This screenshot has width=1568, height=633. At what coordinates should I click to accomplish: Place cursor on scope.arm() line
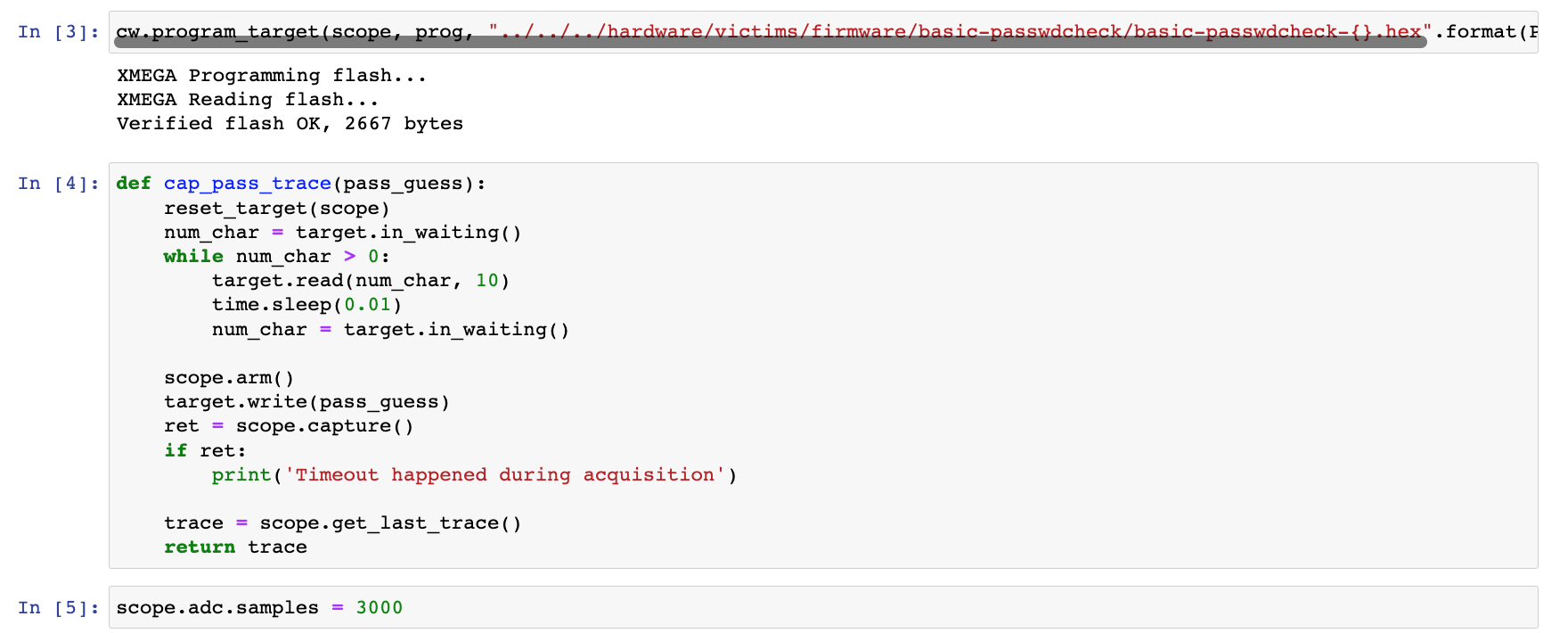click(x=228, y=378)
